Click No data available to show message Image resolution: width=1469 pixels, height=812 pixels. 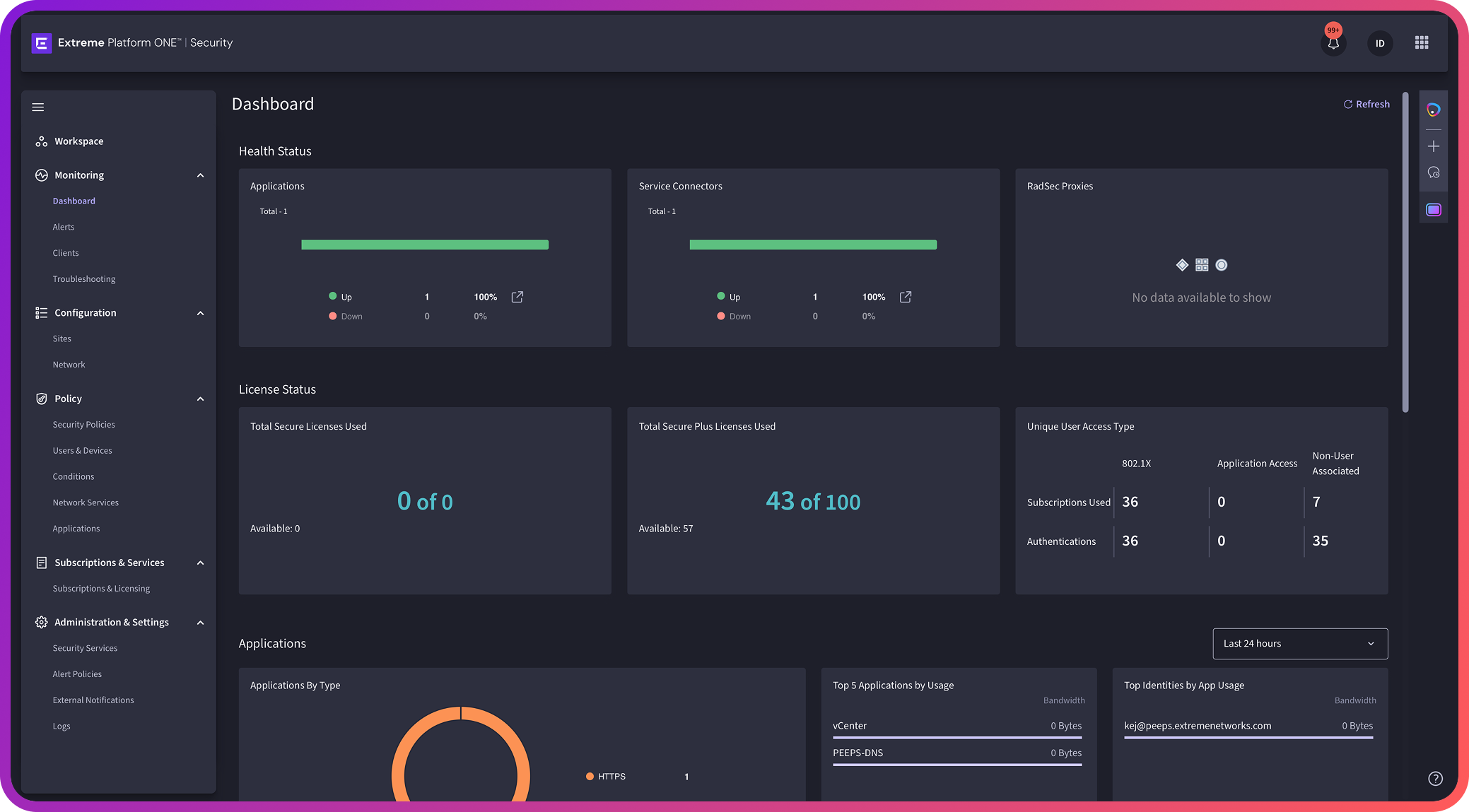coord(1202,298)
